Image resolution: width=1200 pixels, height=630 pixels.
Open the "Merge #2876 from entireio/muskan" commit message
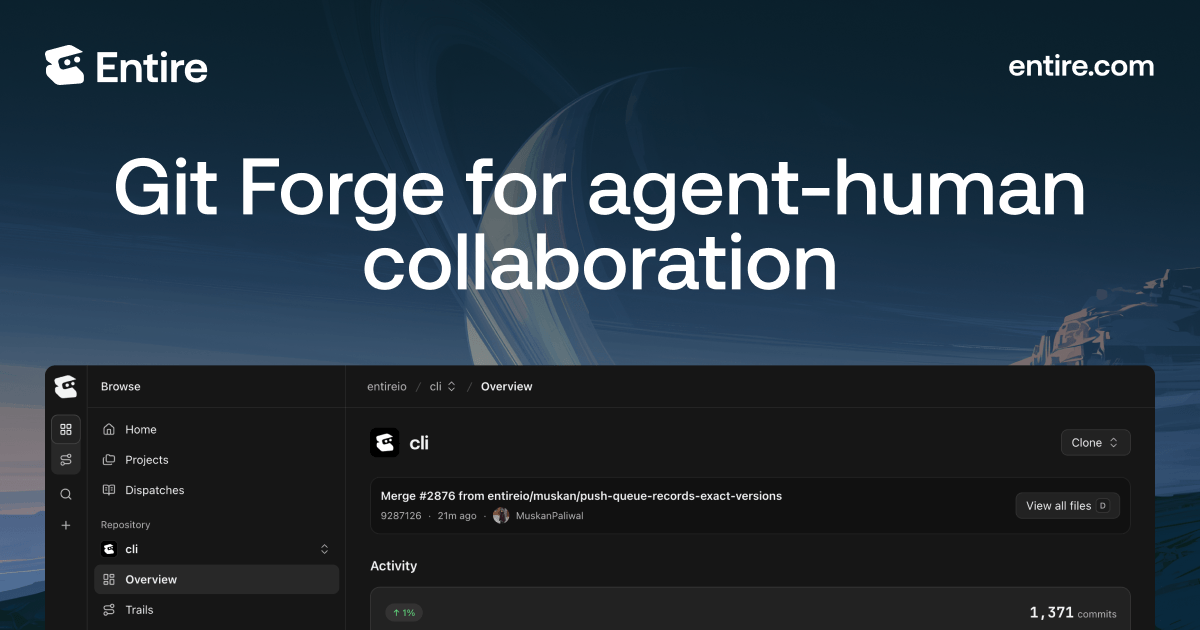pyautogui.click(x=581, y=496)
